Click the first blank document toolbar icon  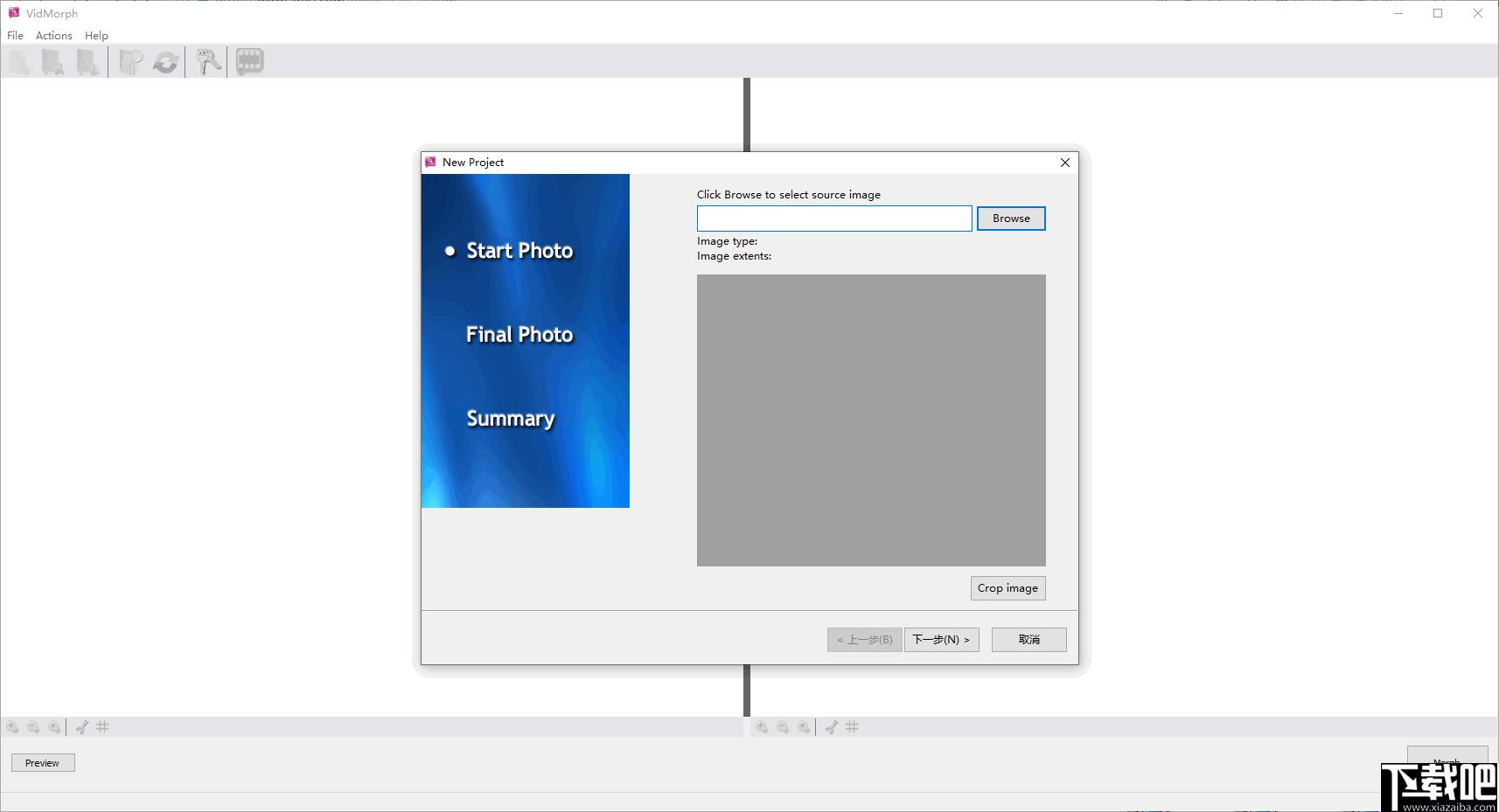tap(19, 62)
